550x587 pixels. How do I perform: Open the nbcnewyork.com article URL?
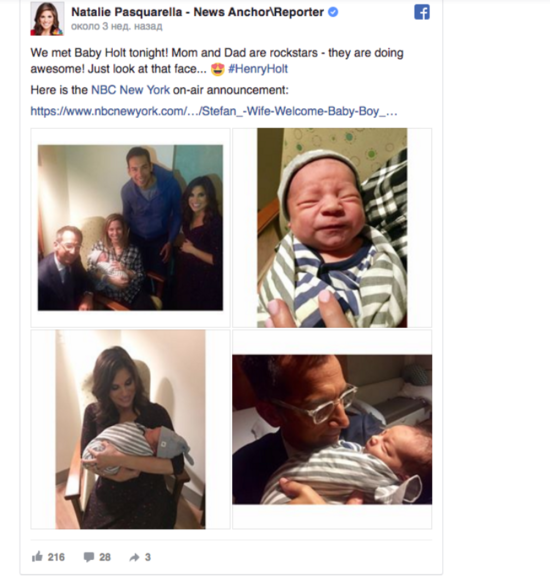[213, 111]
